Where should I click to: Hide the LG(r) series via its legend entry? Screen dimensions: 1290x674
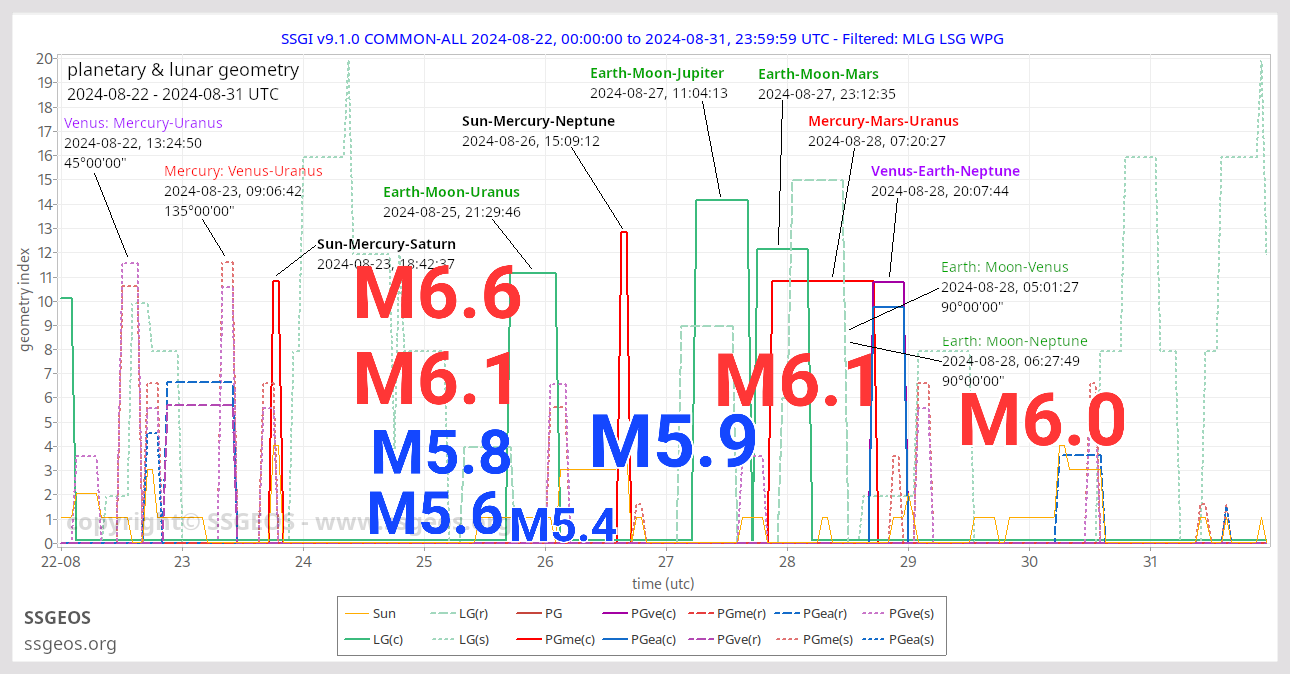click(470, 613)
